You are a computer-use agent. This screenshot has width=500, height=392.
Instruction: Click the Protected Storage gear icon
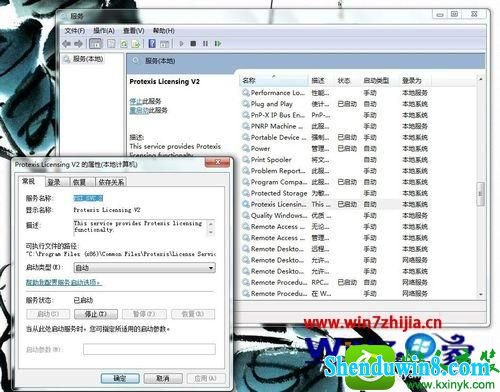click(x=246, y=193)
